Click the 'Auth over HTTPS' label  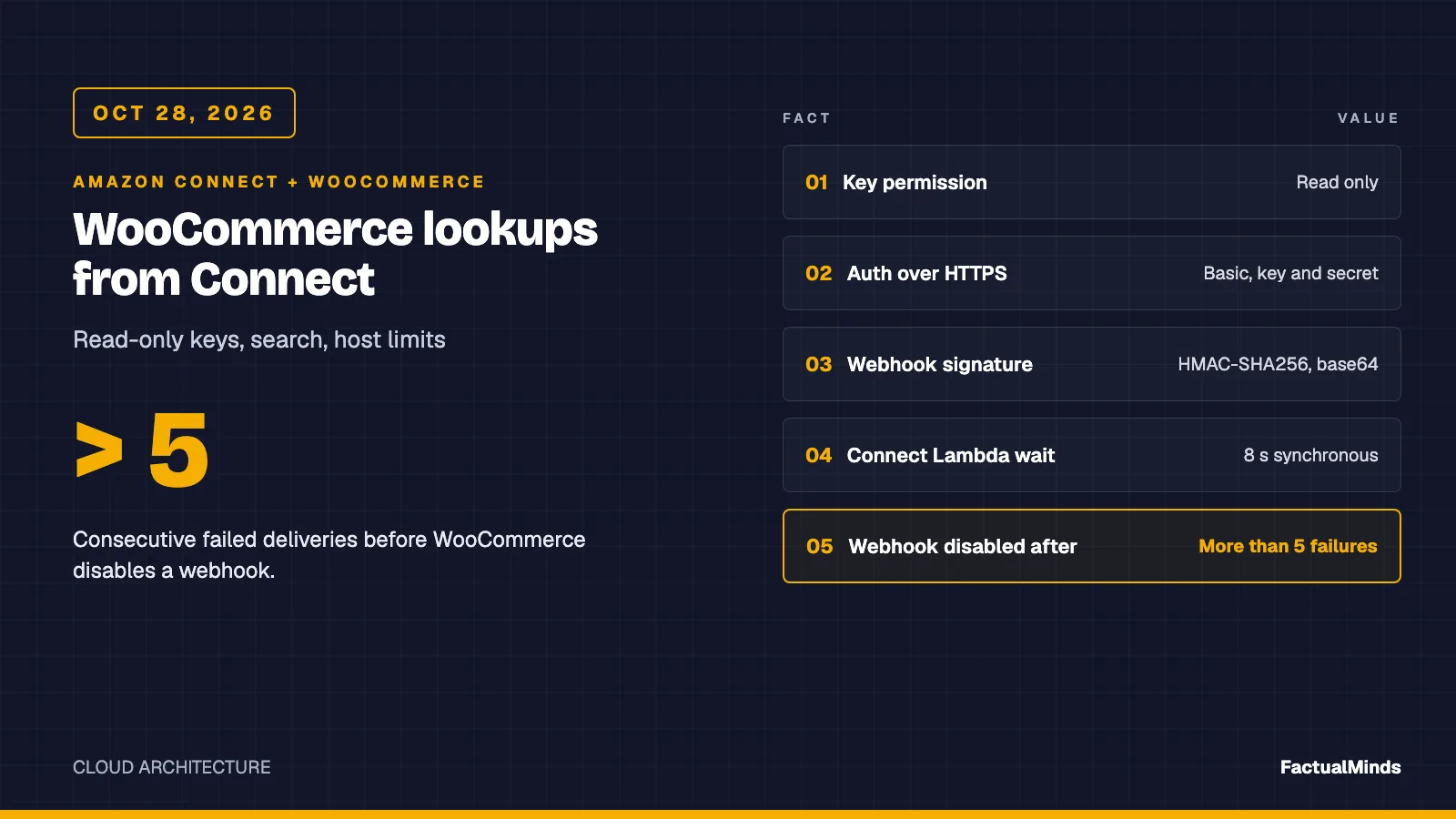[x=926, y=273]
